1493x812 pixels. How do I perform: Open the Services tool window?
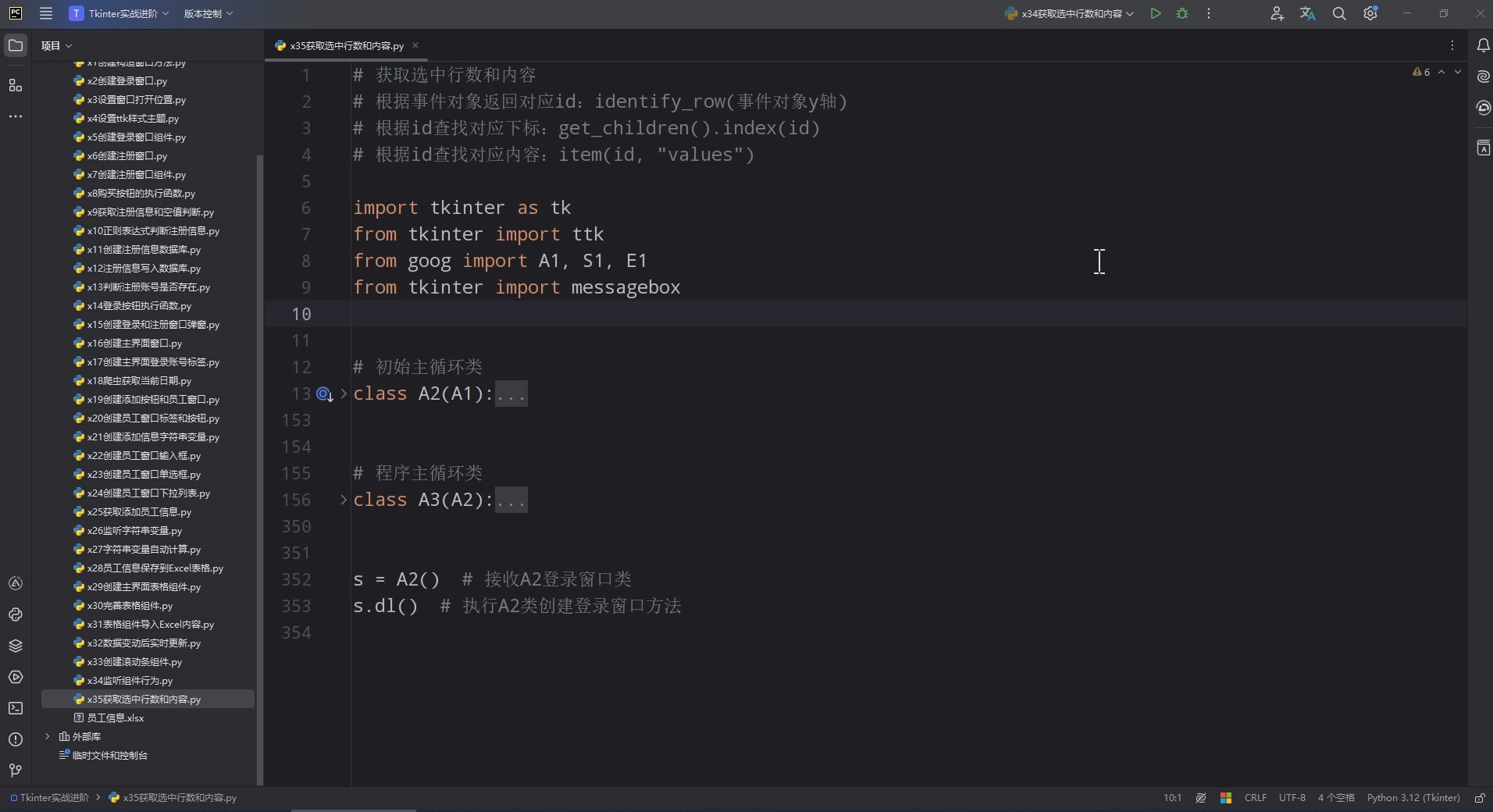[x=16, y=678]
